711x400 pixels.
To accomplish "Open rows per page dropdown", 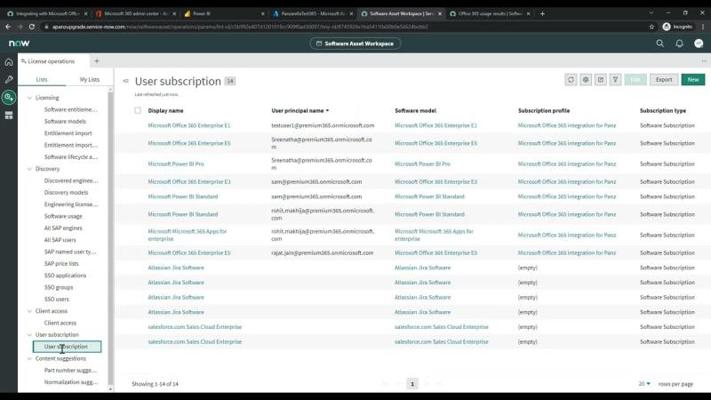I will pos(644,384).
